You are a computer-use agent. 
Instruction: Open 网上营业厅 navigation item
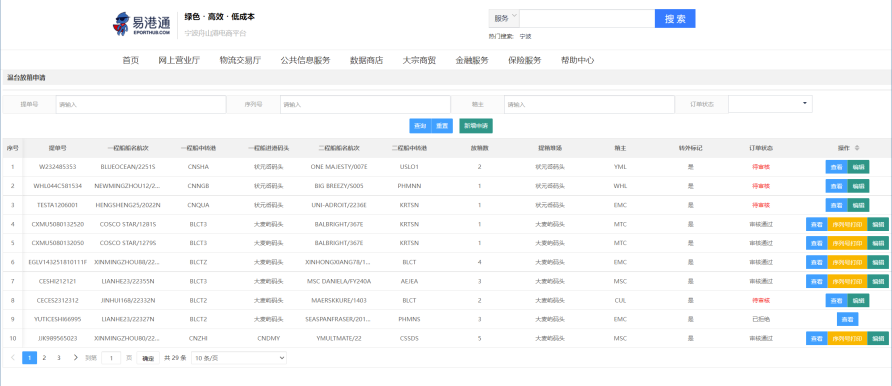[x=179, y=60]
